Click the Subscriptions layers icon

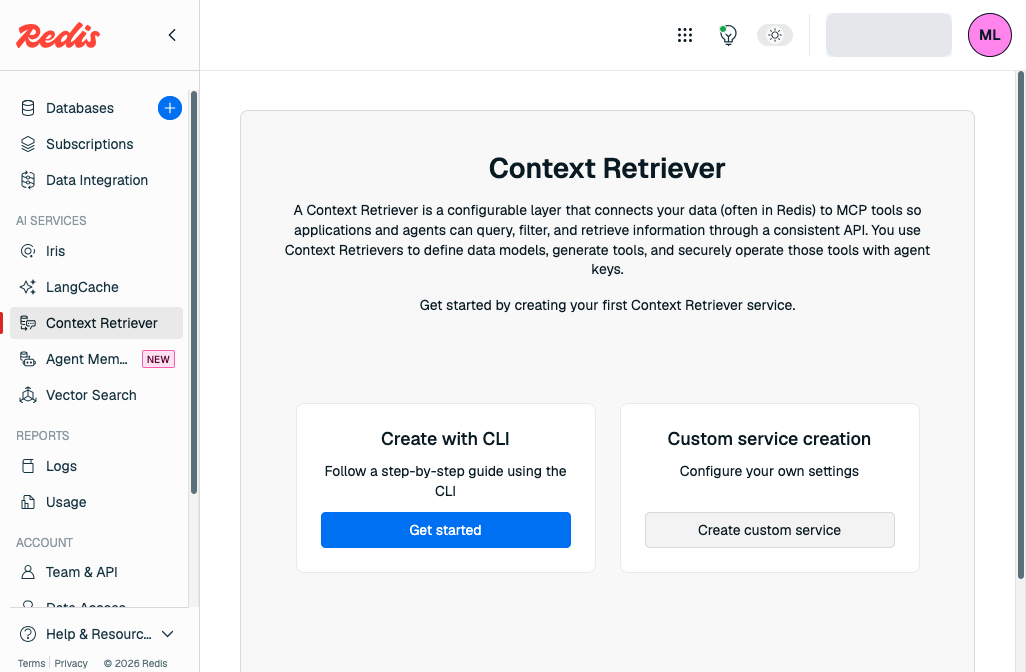pyautogui.click(x=27, y=144)
